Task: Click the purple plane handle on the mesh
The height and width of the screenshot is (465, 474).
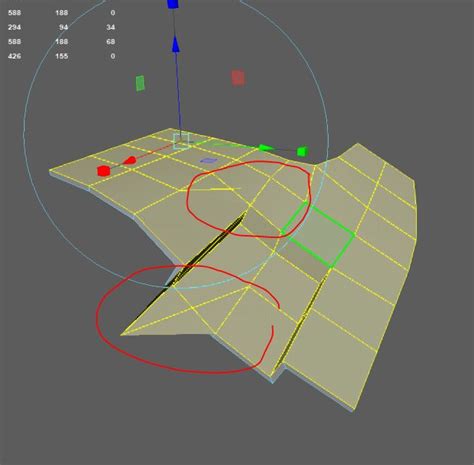Action: pyautogui.click(x=208, y=161)
